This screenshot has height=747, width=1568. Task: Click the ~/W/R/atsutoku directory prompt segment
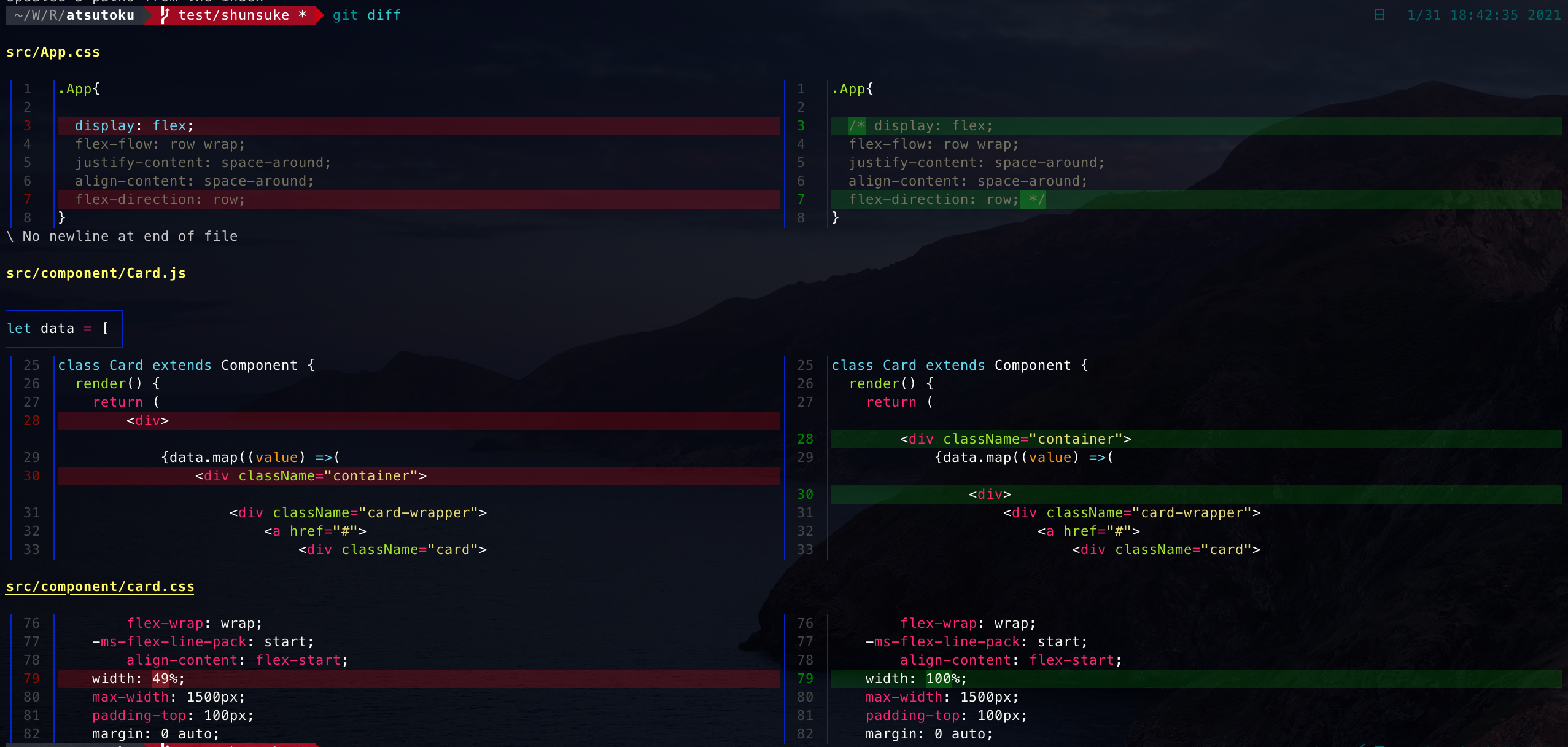click(74, 15)
